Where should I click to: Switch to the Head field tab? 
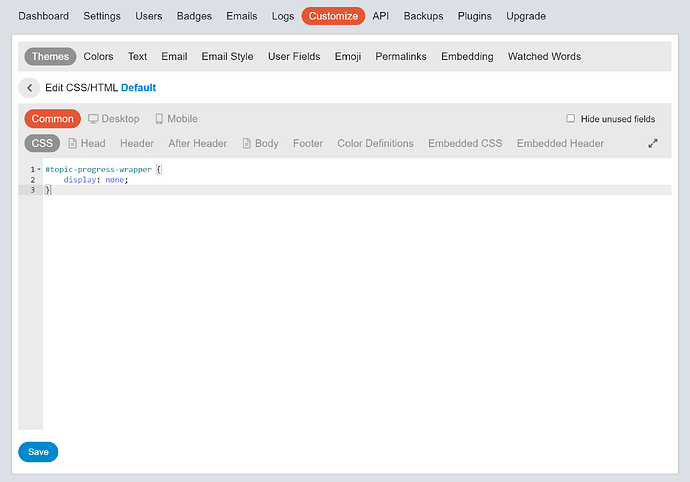pyautogui.click(x=87, y=143)
